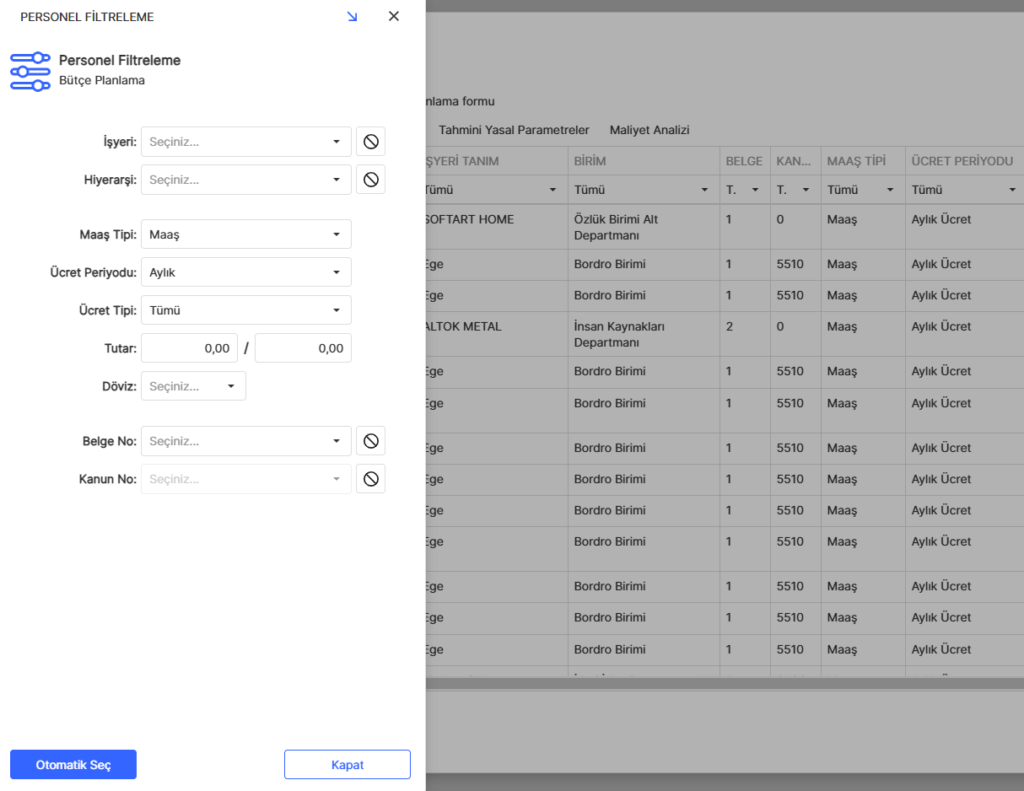Click the Kapat button
1024x791 pixels.
click(347, 765)
